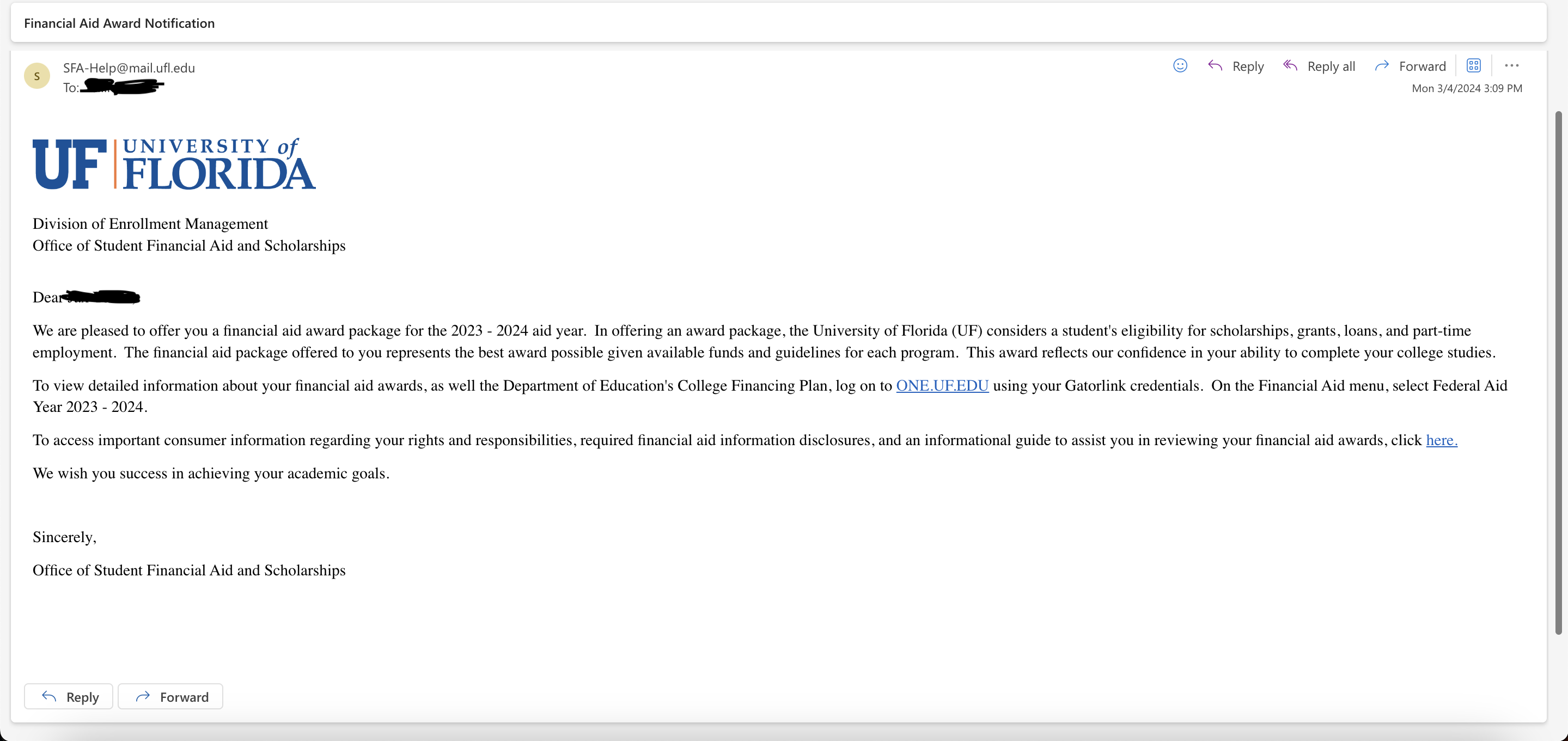Click Reply all in the message toolbar
The image size is (1568, 741).
tap(1319, 66)
